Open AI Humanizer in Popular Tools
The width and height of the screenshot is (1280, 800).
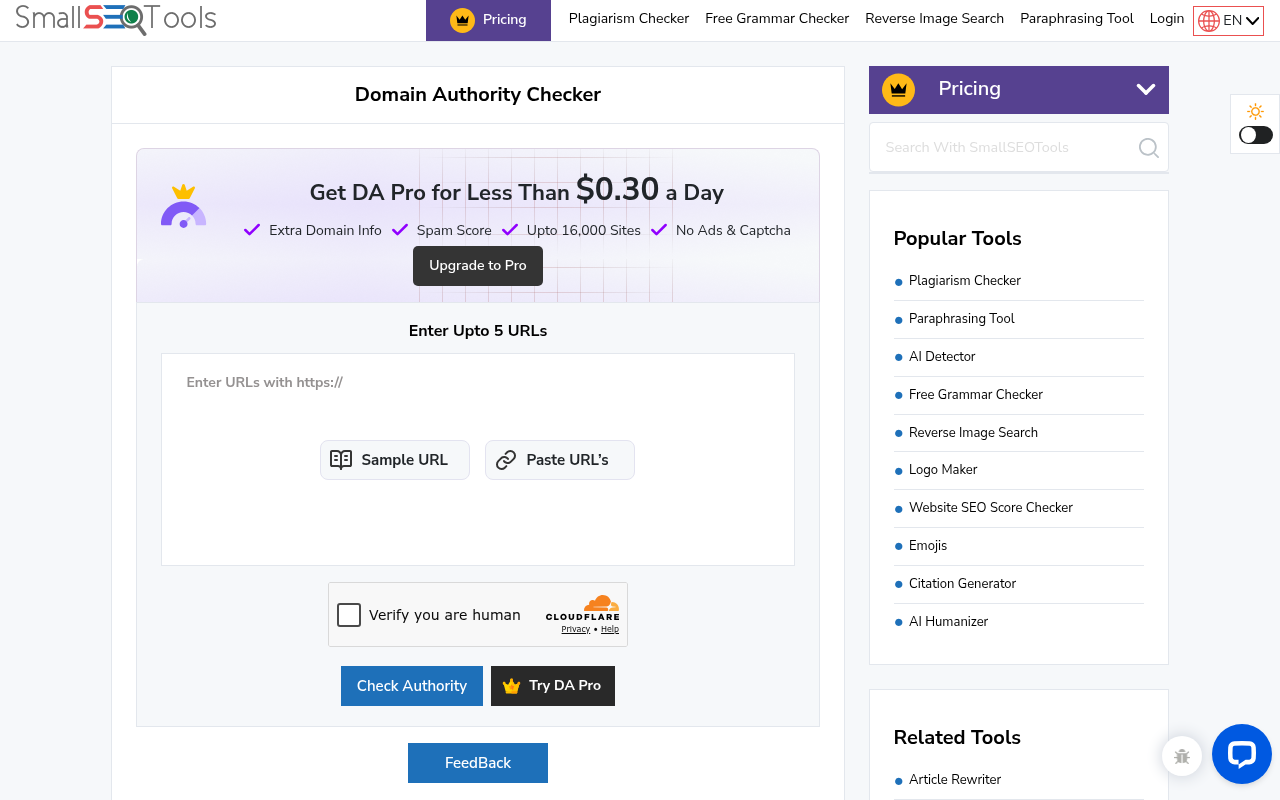click(948, 622)
